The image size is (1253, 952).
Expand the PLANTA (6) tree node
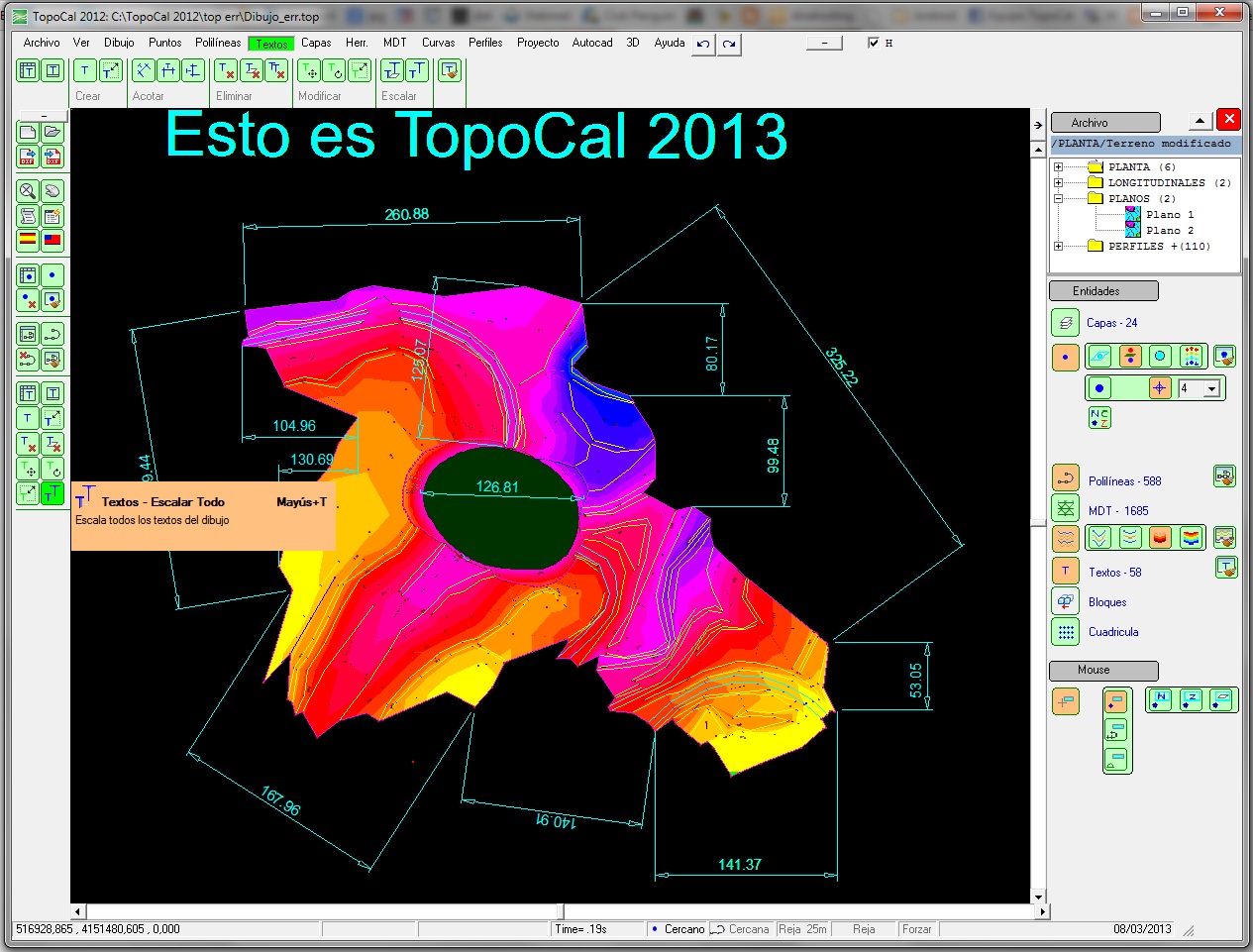pos(1058,166)
